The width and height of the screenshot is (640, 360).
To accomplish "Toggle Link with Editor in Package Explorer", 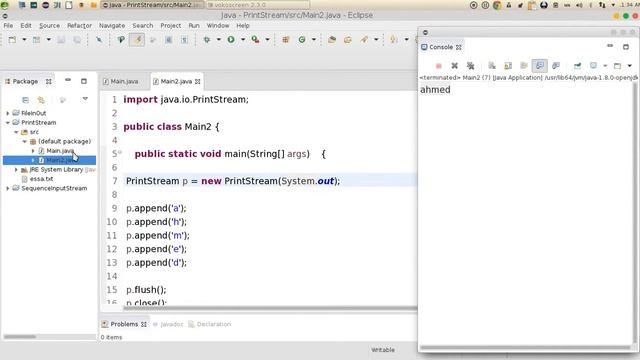I will click(x=41, y=100).
